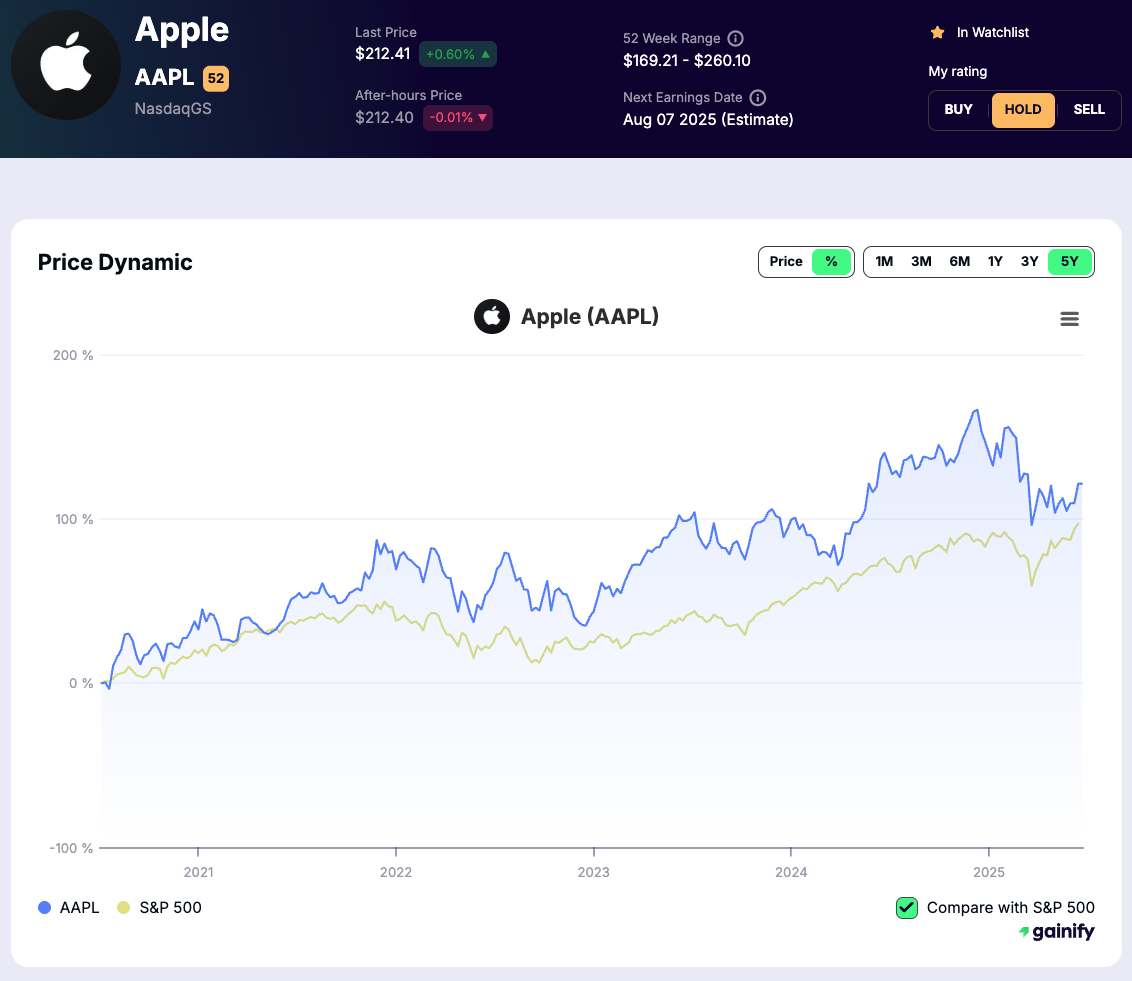Click the 2024 x-axis label
This screenshot has height=981, width=1132.
coord(791,872)
